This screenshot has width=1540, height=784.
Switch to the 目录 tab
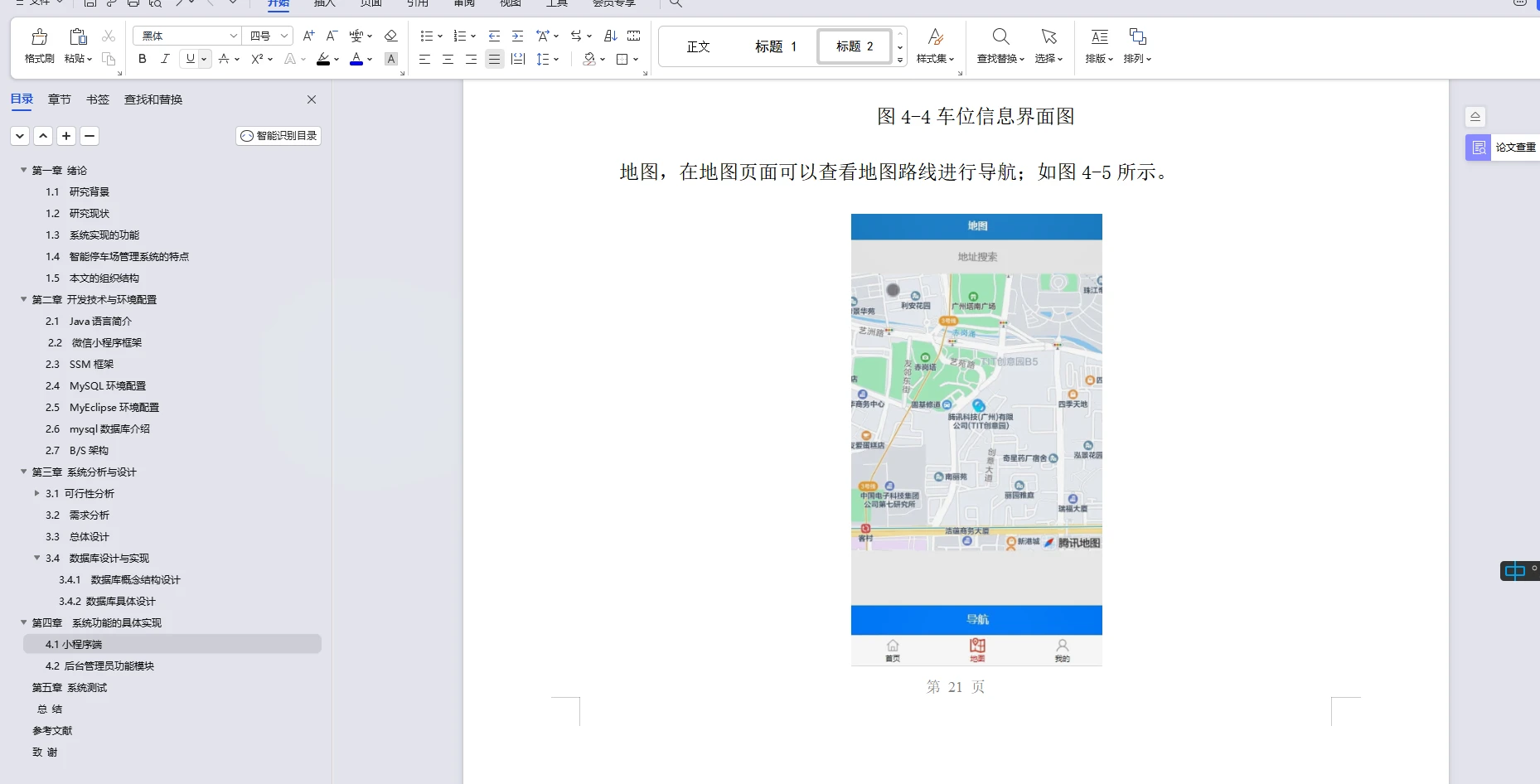[x=22, y=99]
